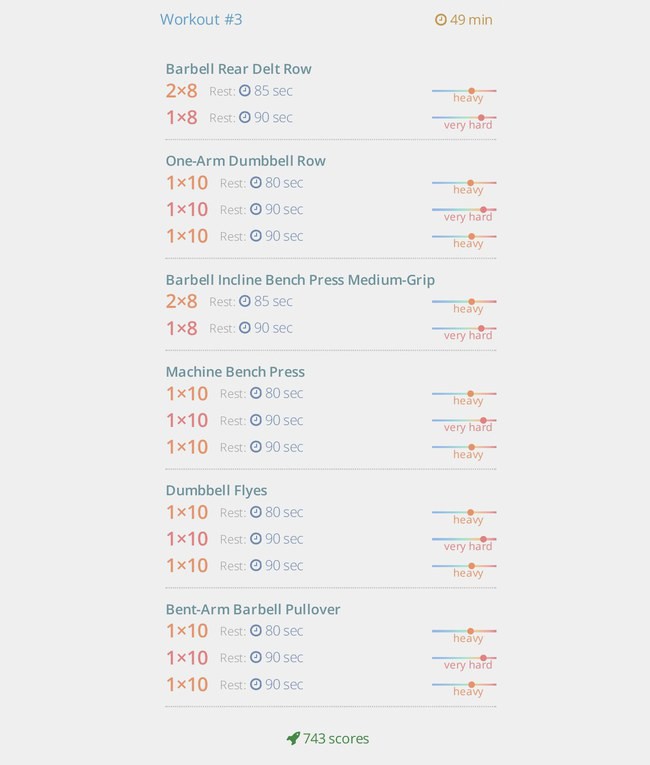Click the rocket icon next to 743 scores
This screenshot has height=765, width=650.
(293, 738)
